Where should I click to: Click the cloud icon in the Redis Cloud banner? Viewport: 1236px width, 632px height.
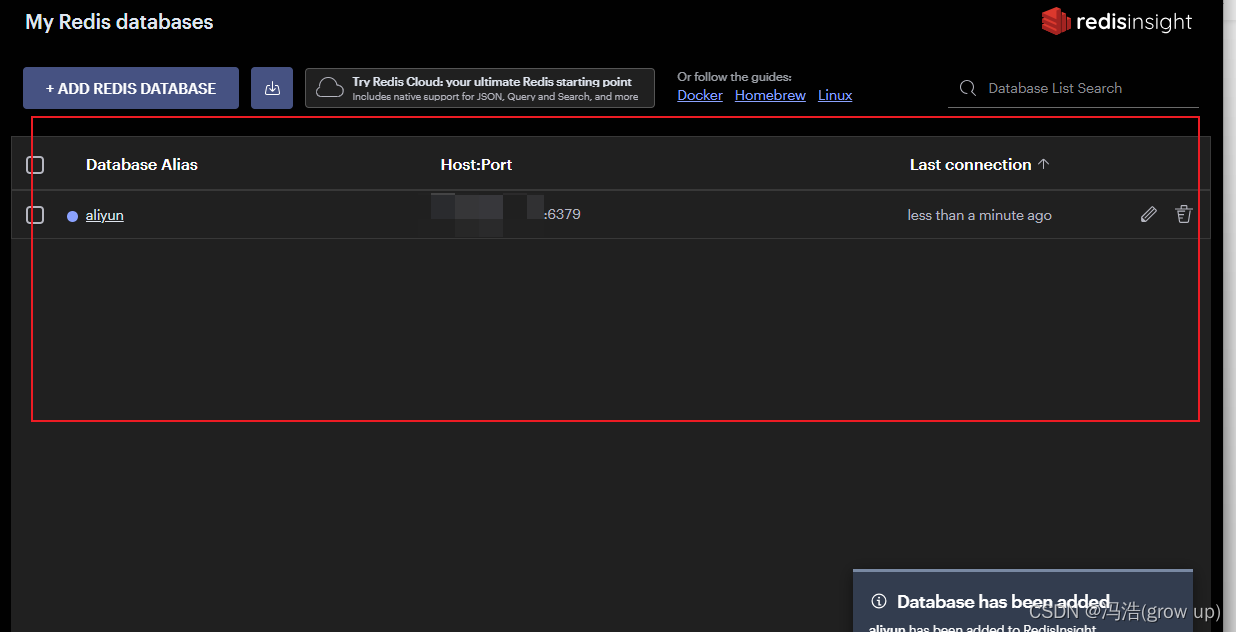point(330,88)
